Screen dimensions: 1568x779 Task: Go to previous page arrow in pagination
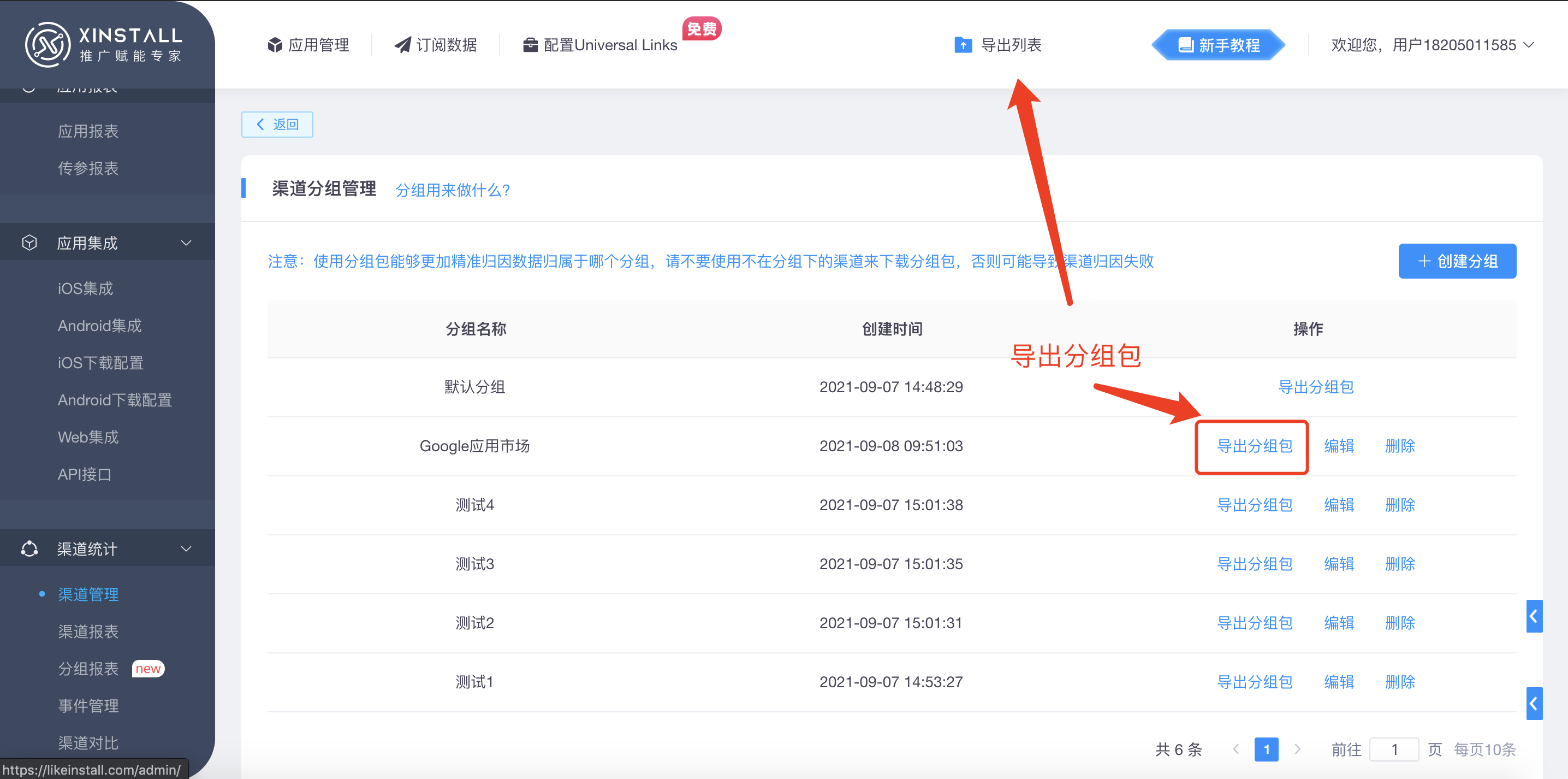1236,748
